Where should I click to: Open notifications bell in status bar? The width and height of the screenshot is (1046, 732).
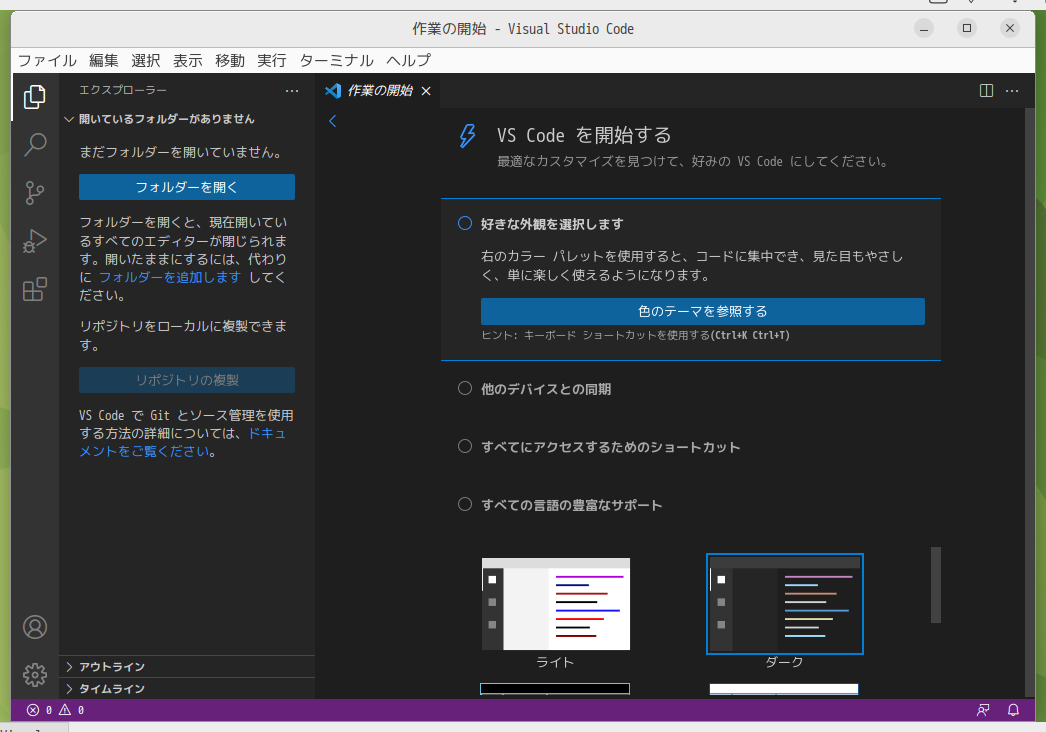pos(1013,710)
